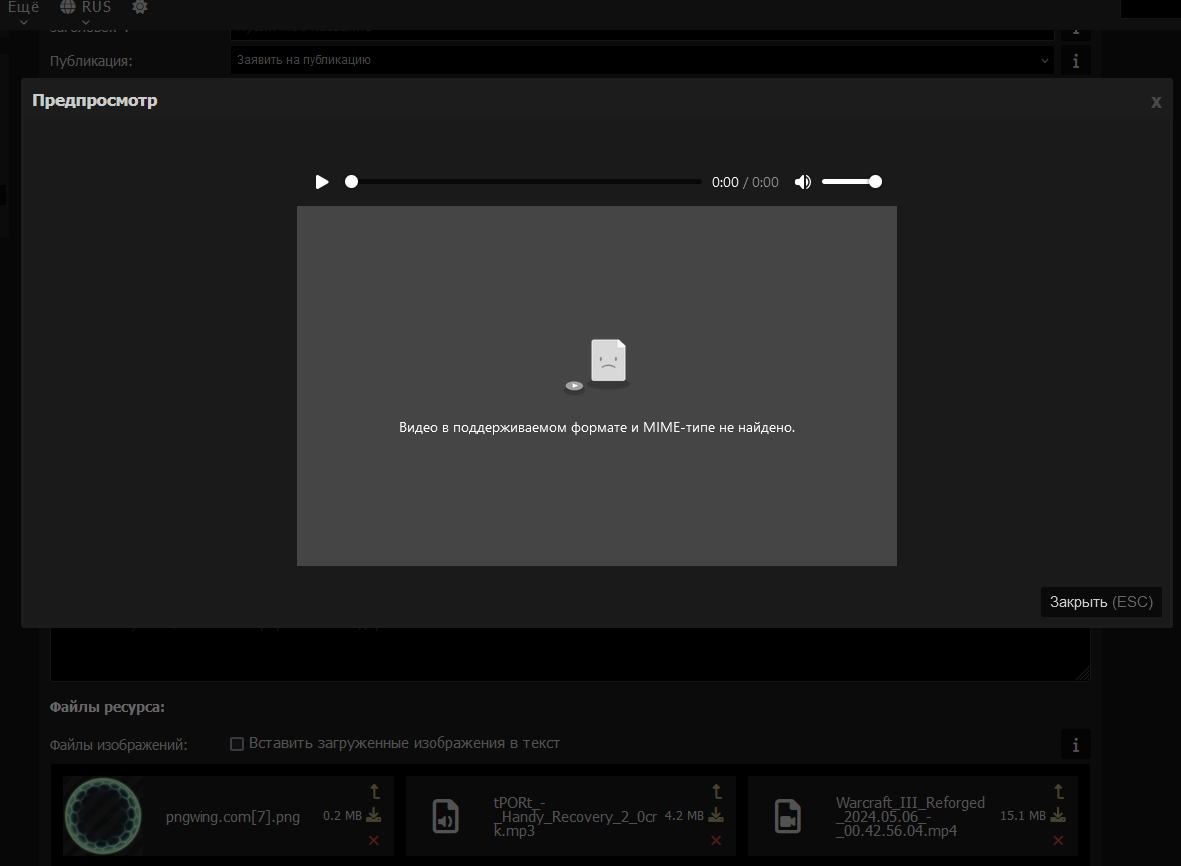Open the pngwing.com[7].png thumbnail

(x=103, y=816)
